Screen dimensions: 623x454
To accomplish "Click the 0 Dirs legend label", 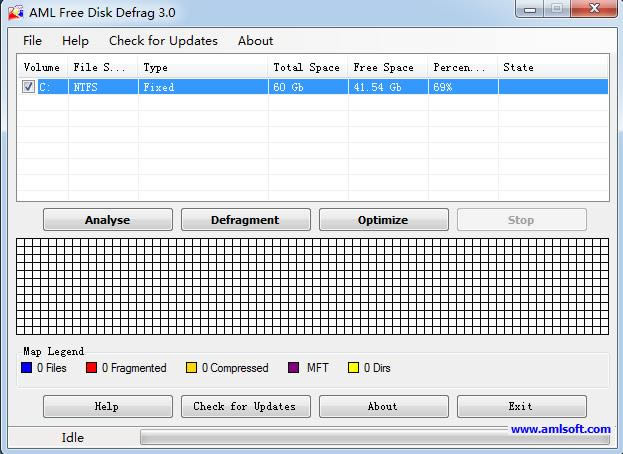I will click(377, 368).
